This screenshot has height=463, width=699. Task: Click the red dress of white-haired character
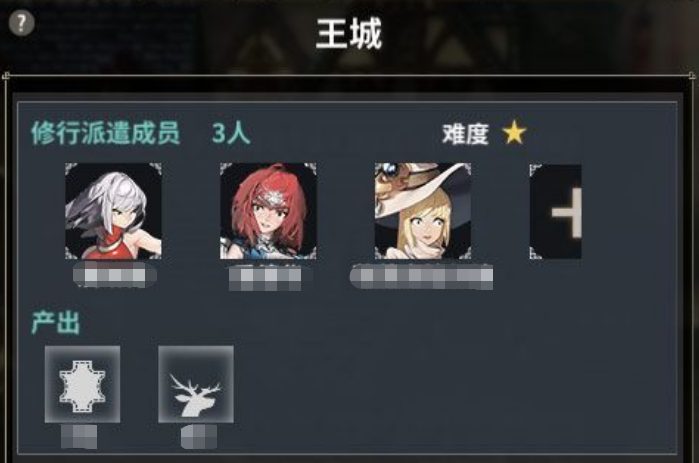coord(117,243)
